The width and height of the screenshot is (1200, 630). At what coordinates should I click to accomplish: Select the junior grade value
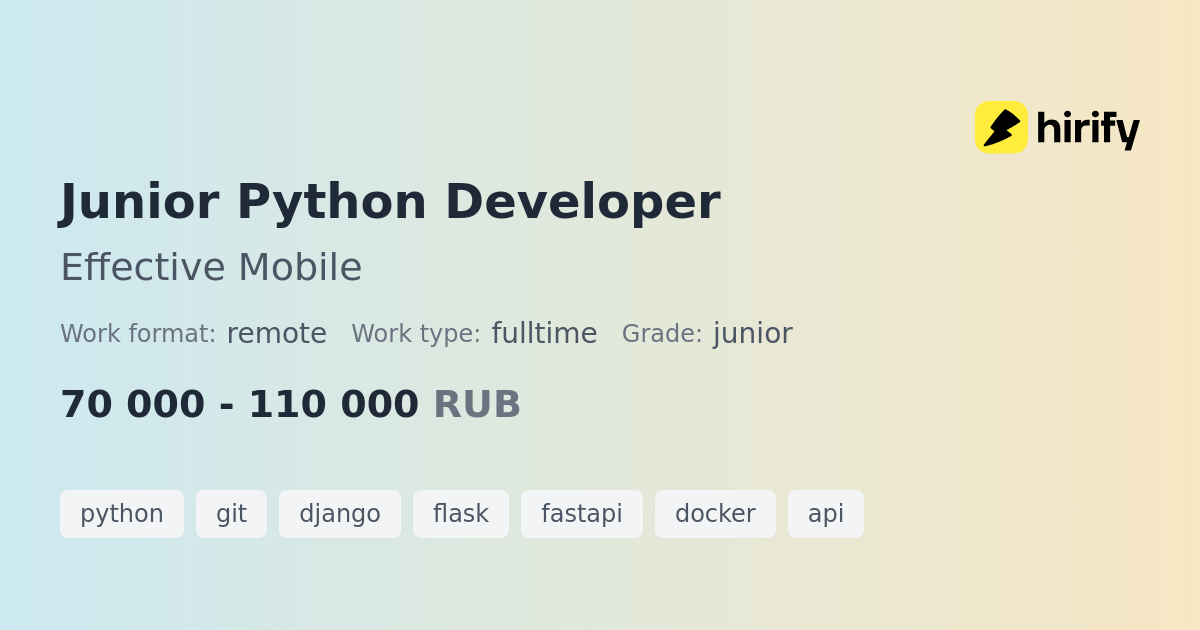pos(752,334)
